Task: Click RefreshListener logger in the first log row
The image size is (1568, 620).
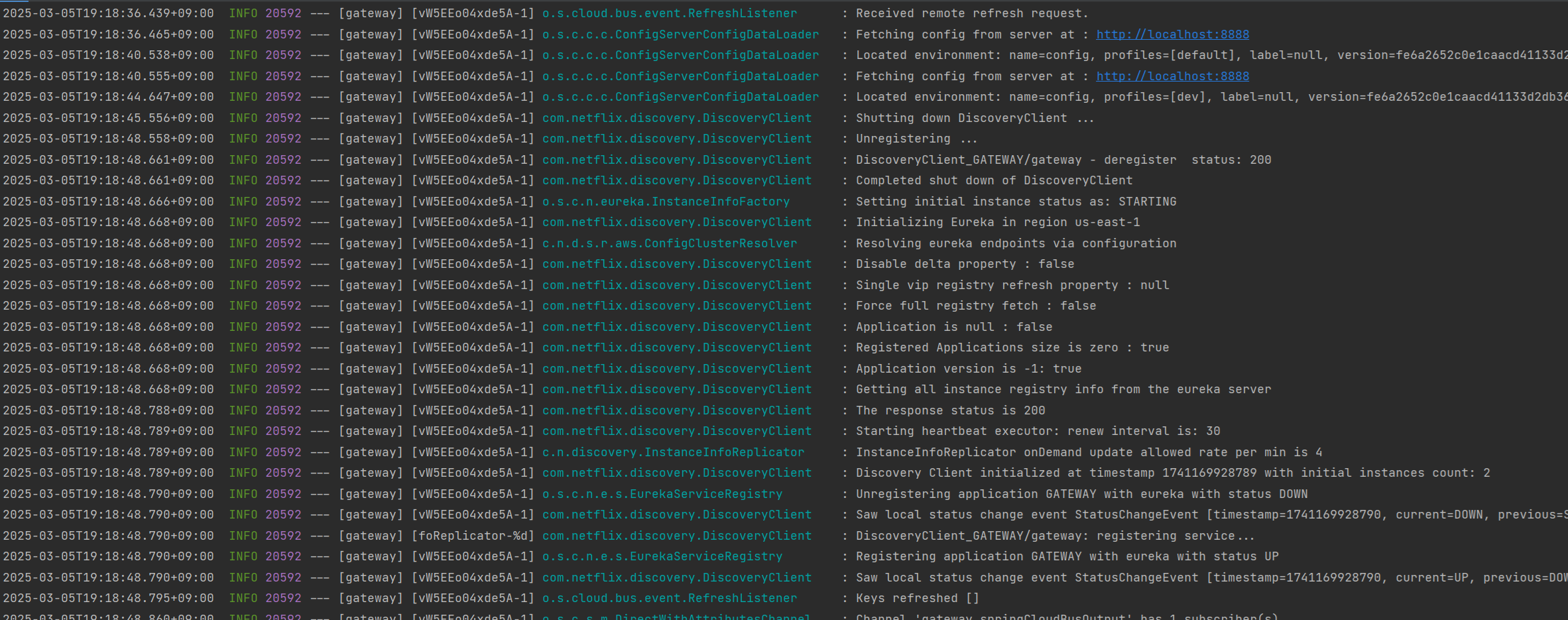Action: pyautogui.click(x=670, y=13)
